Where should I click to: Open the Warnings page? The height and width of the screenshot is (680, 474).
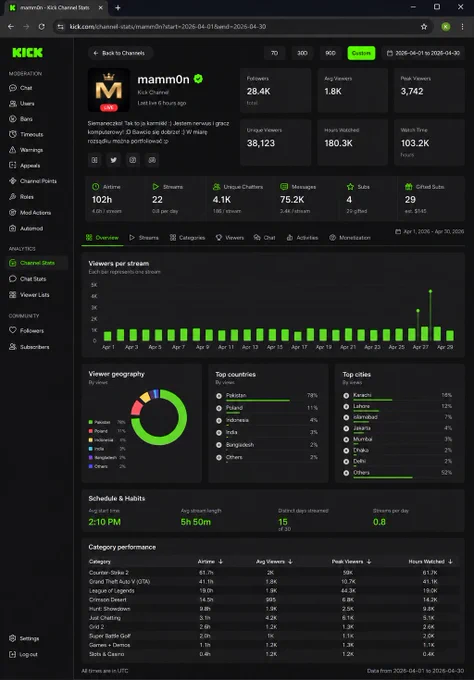click(26, 150)
